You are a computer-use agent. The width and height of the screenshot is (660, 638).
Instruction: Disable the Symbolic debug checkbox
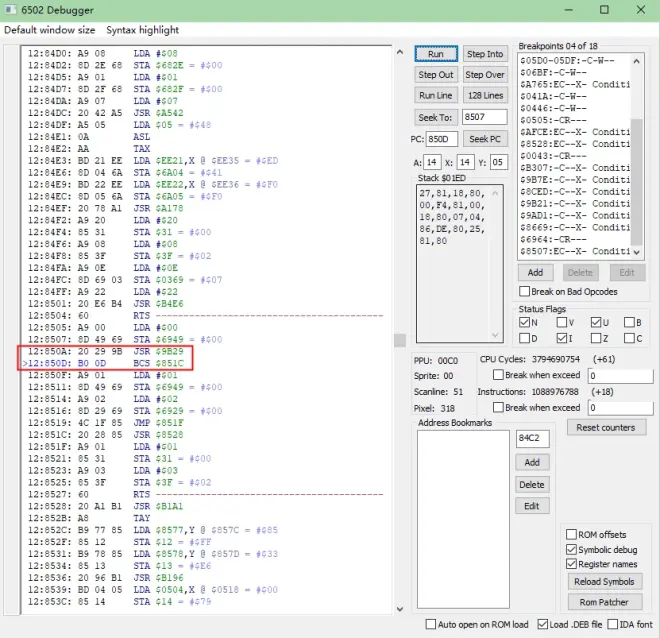coord(571,549)
